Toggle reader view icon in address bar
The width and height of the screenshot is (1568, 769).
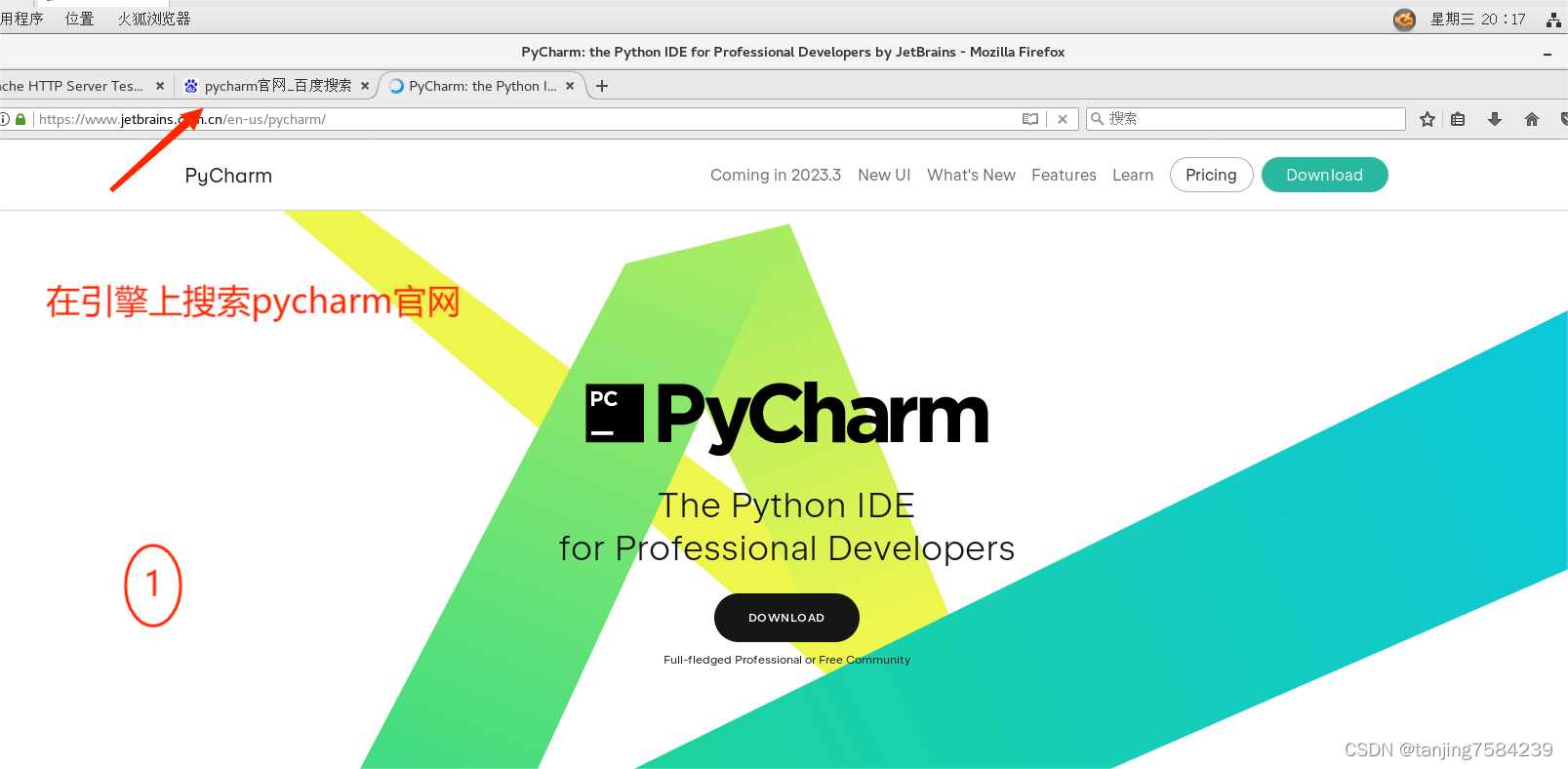pos(1030,119)
